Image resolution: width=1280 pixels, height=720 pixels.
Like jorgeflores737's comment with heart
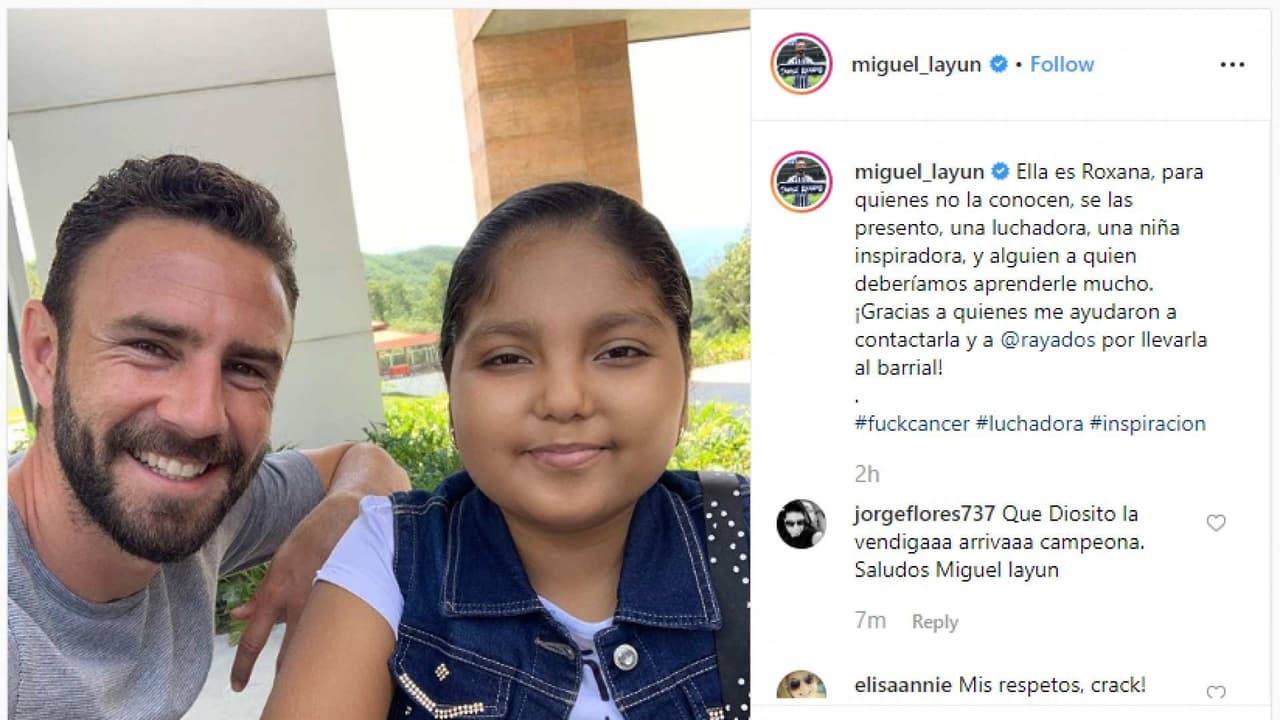1216,522
